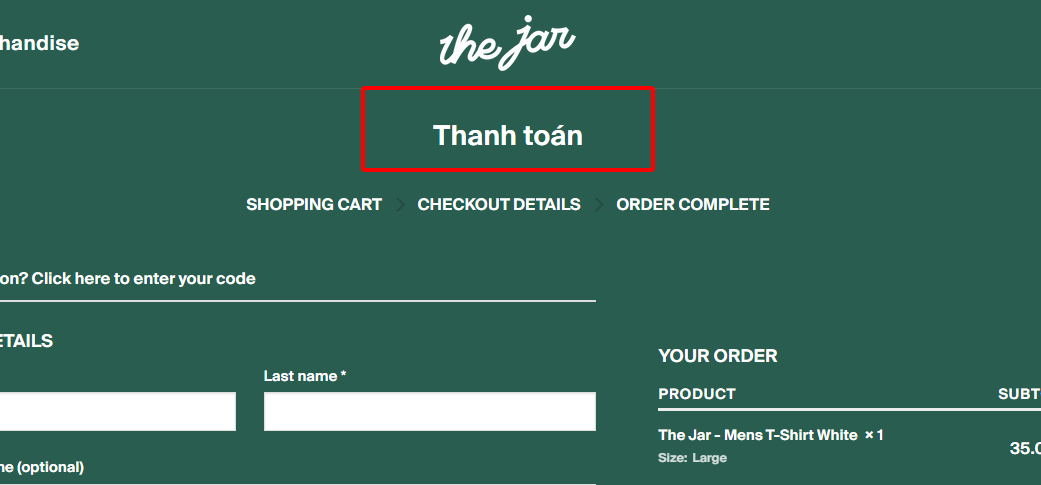Focus the Last name input field
Viewport: 1041px width, 485px height.
coord(430,411)
